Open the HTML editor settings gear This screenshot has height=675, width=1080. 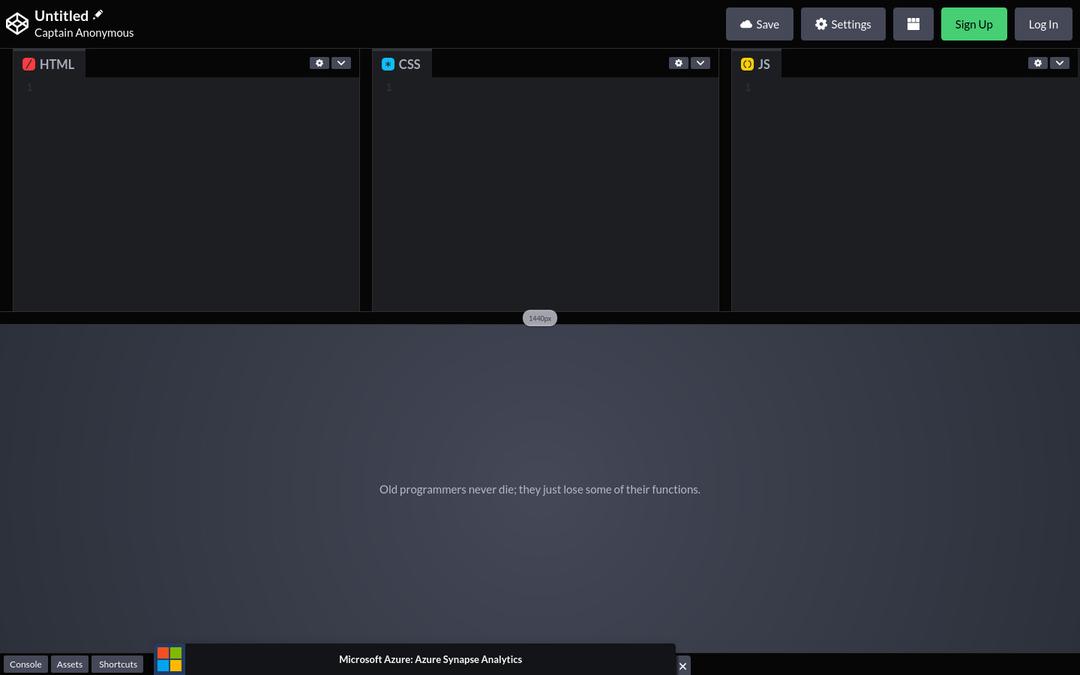click(318, 62)
